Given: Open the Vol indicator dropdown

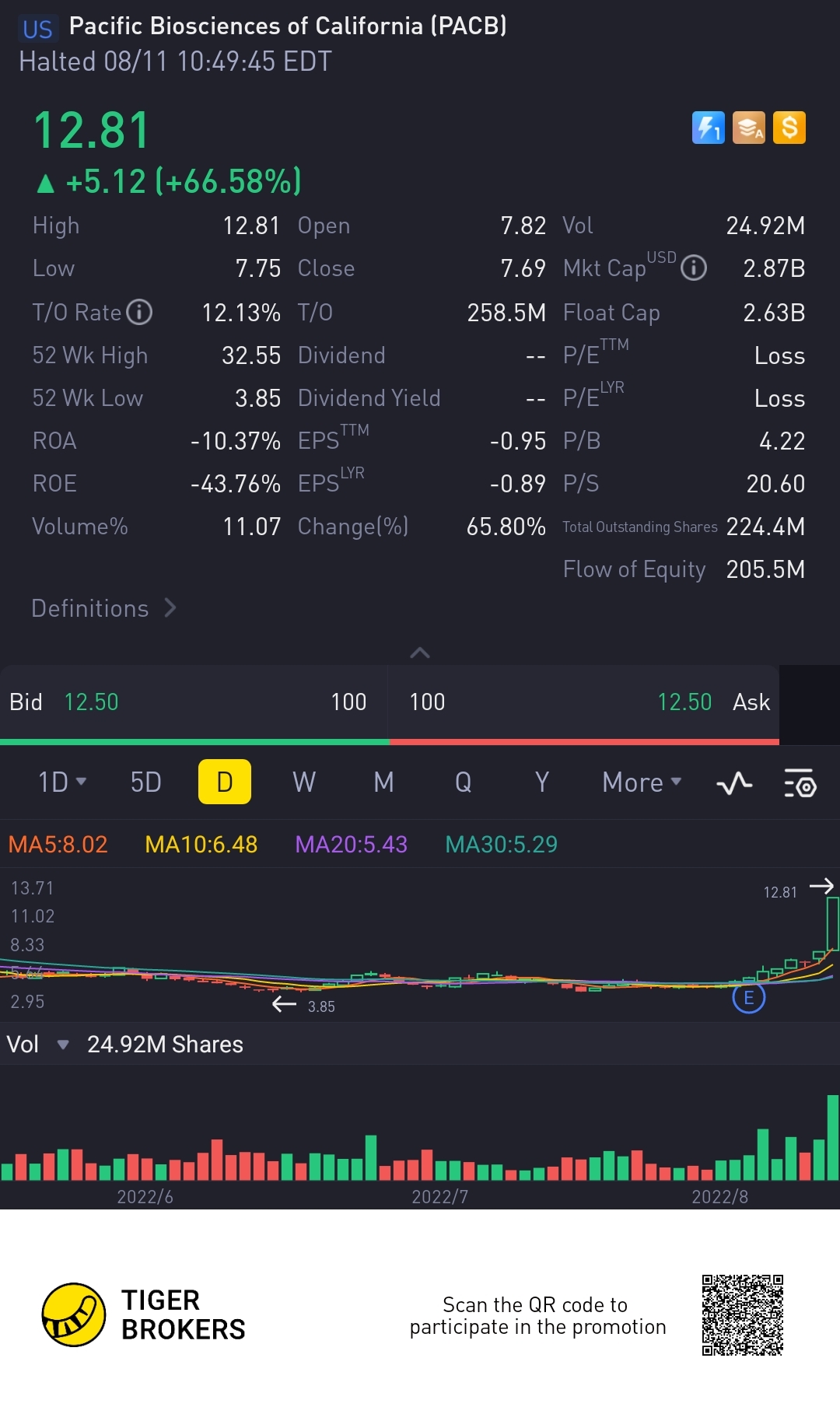Looking at the screenshot, I should pos(37,1045).
